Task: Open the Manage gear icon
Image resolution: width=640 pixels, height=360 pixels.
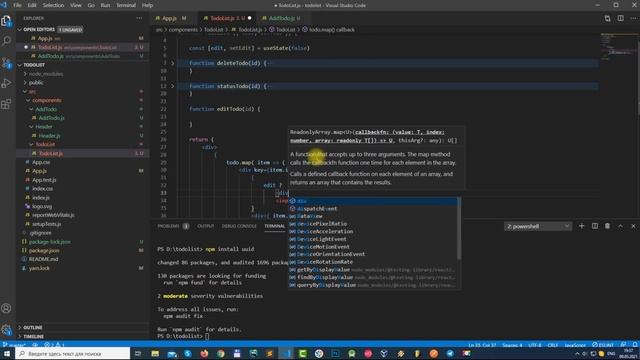Action: pos(7,330)
